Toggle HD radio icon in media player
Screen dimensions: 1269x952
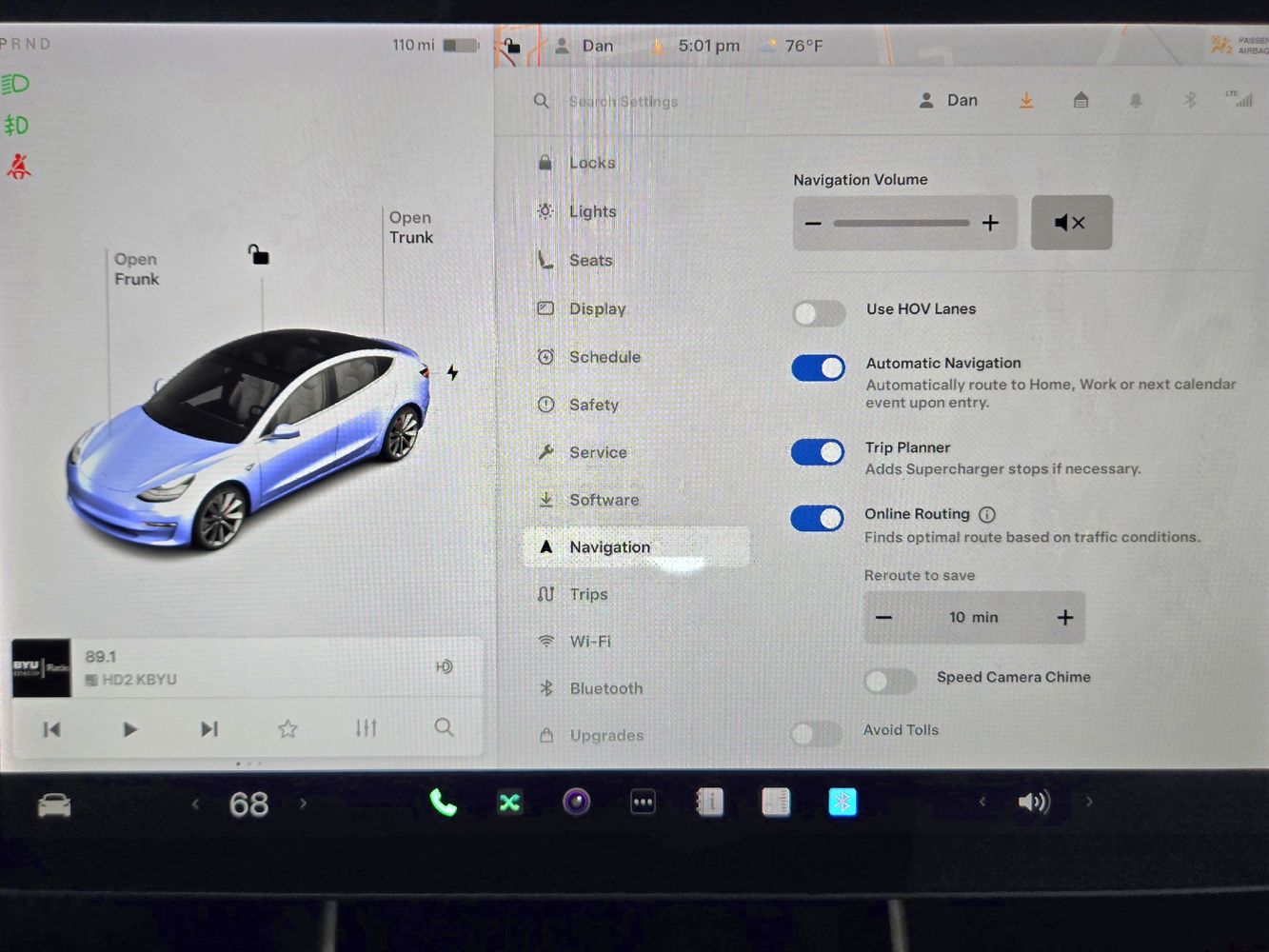[x=445, y=666]
